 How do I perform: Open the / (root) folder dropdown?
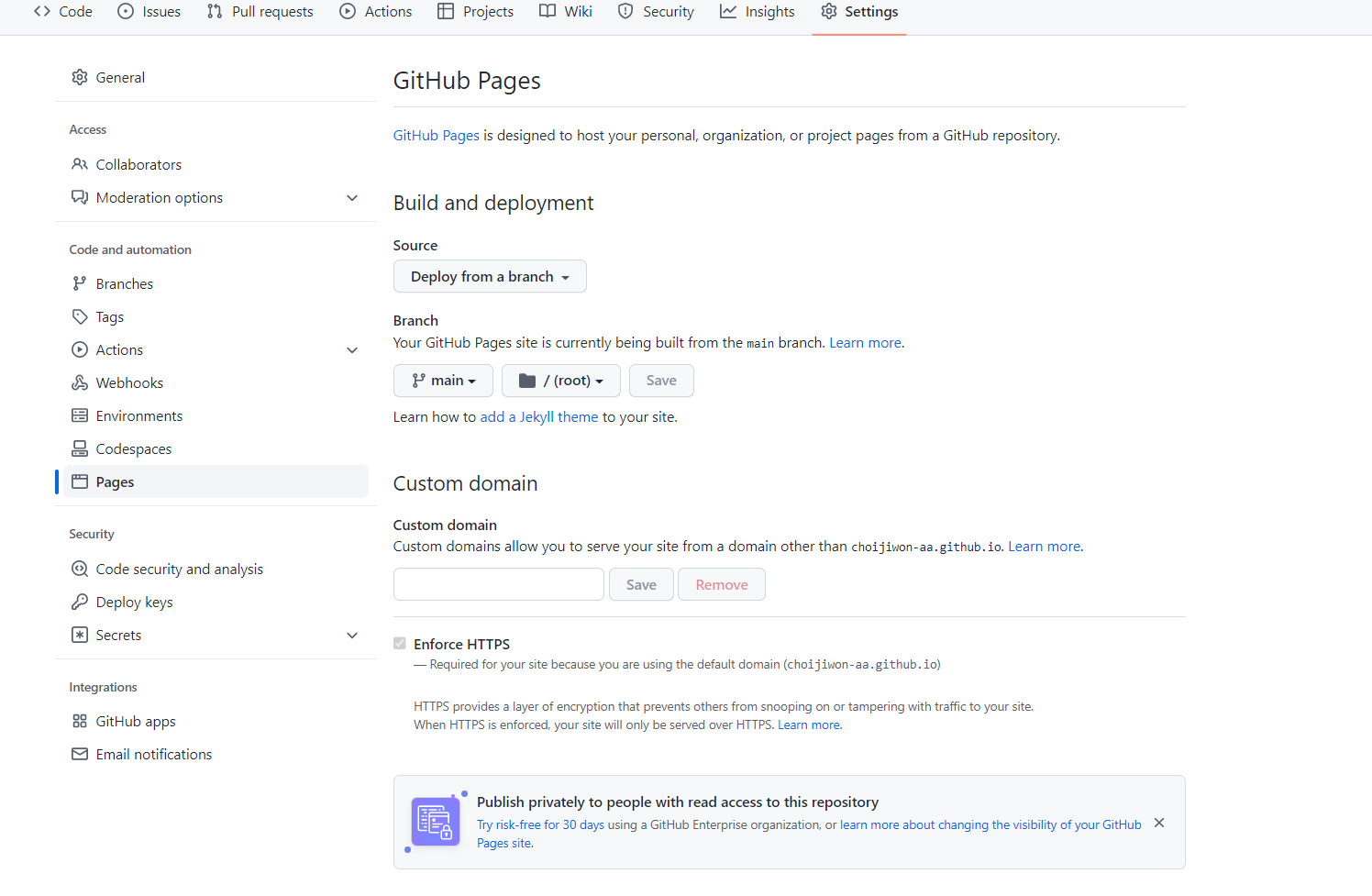(x=561, y=381)
